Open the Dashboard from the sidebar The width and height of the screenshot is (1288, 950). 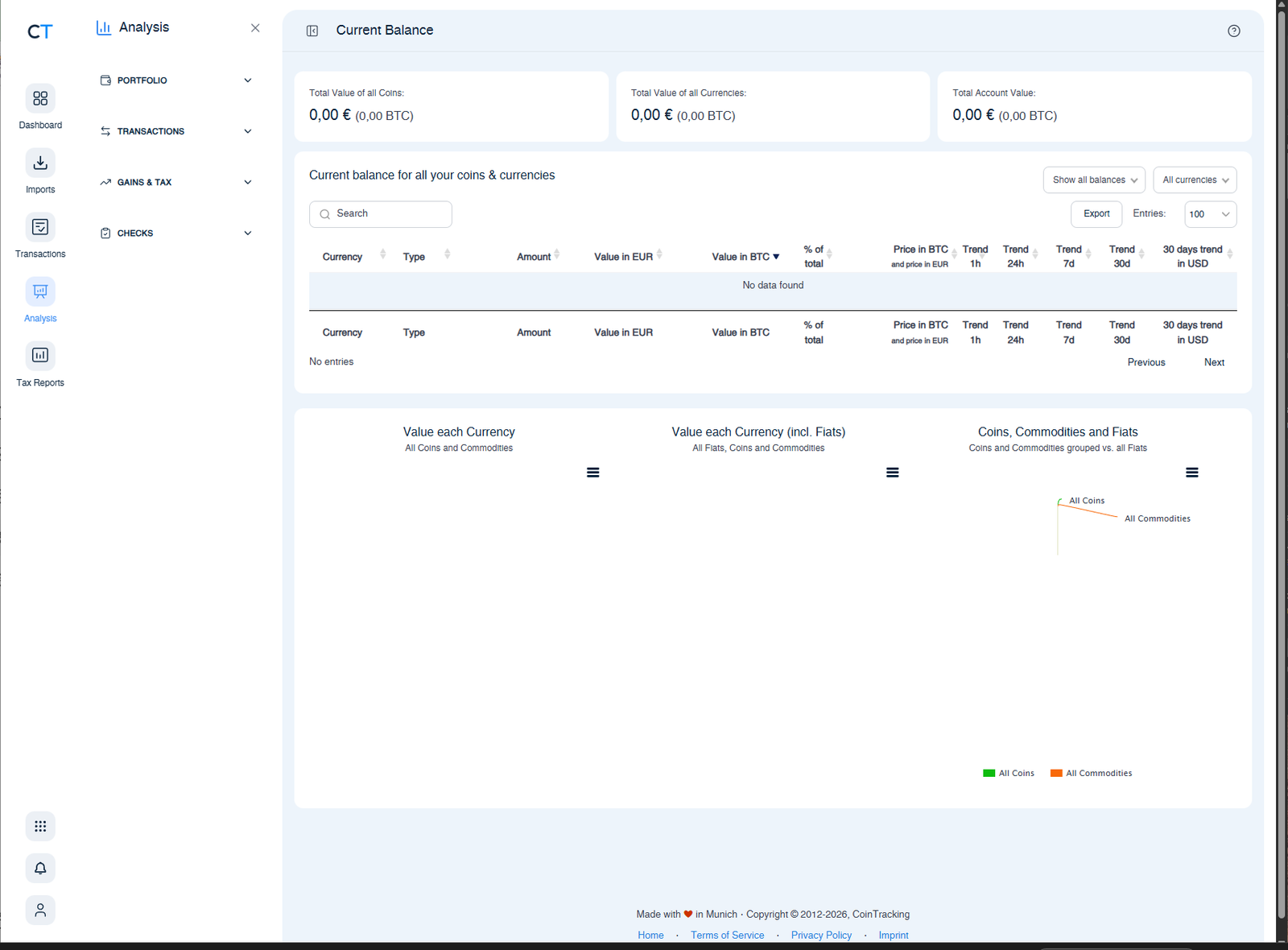40,106
